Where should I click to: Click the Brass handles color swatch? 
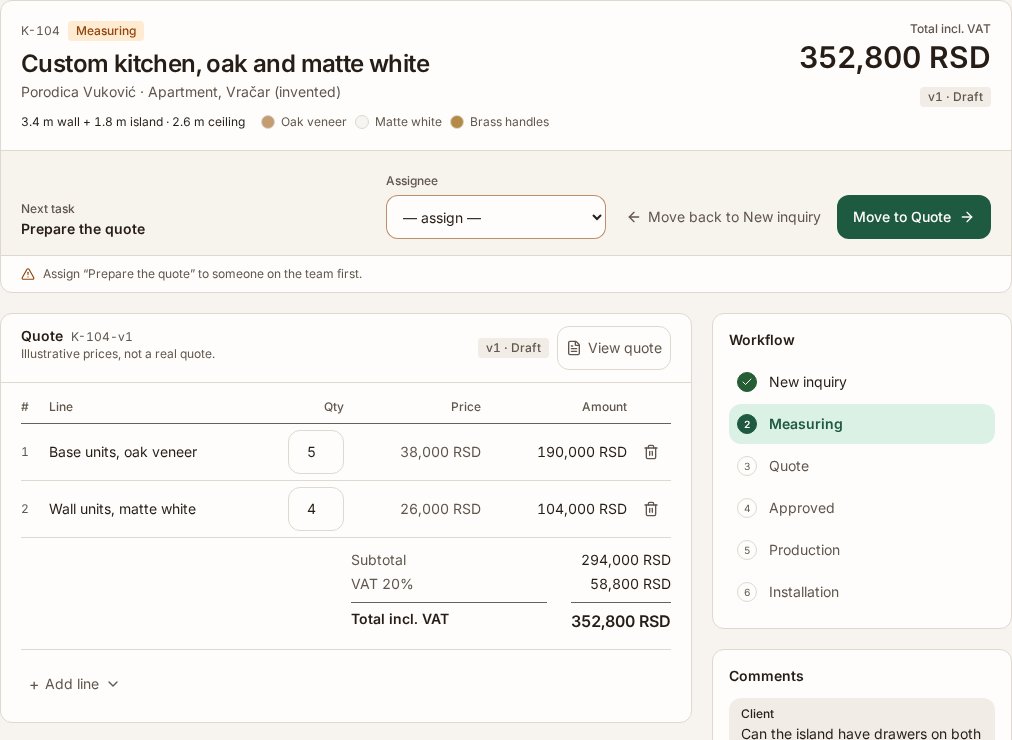(x=457, y=122)
